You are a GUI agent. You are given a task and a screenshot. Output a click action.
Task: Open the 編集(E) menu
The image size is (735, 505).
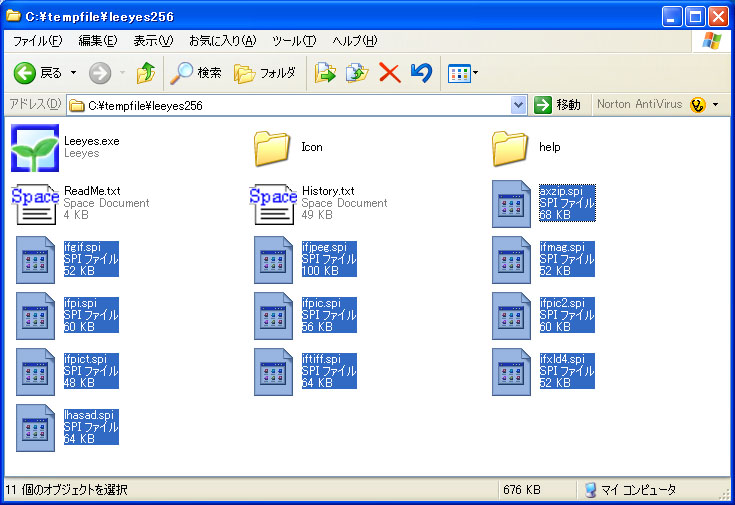(98, 41)
